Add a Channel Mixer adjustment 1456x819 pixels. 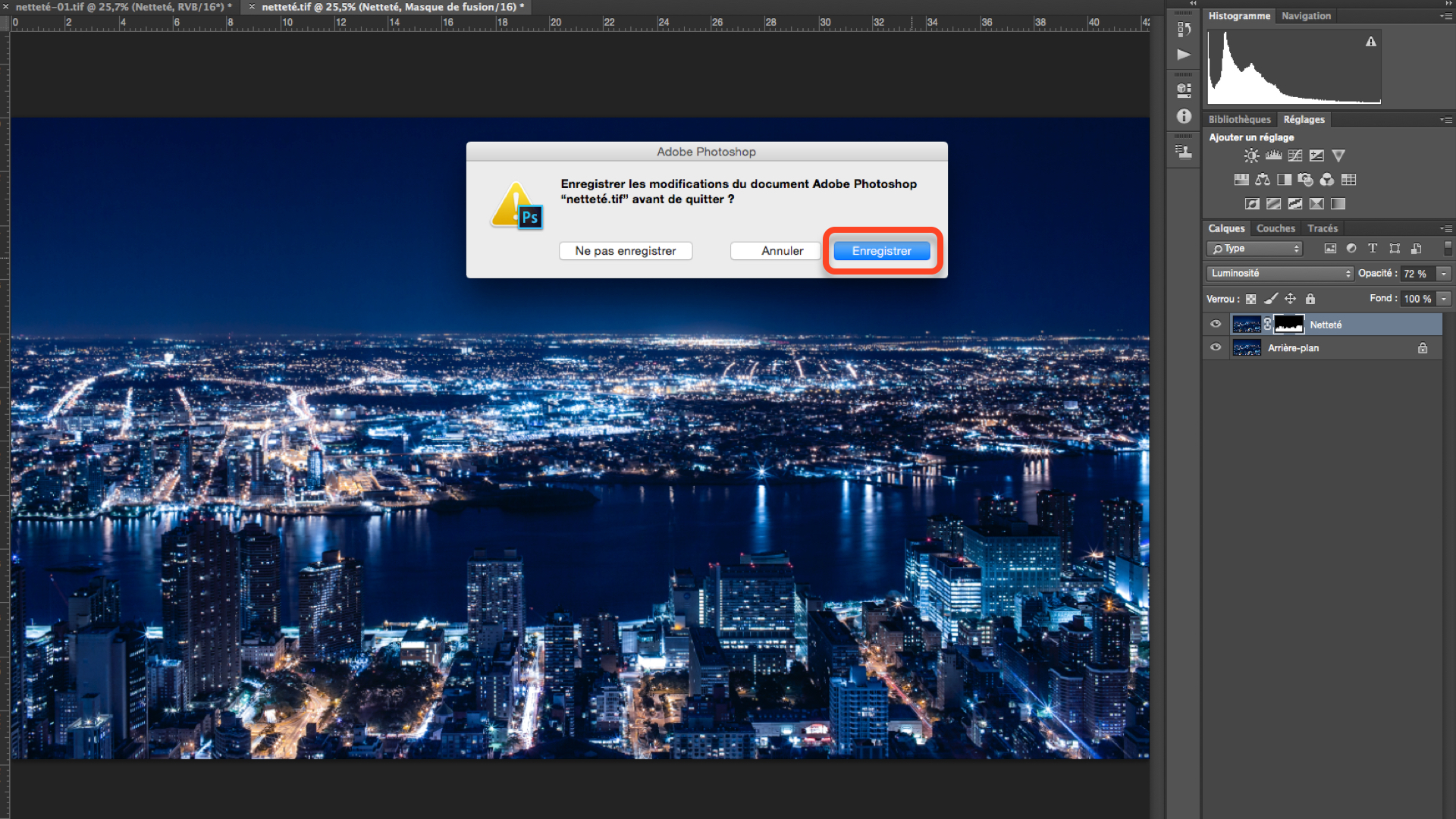(1326, 180)
